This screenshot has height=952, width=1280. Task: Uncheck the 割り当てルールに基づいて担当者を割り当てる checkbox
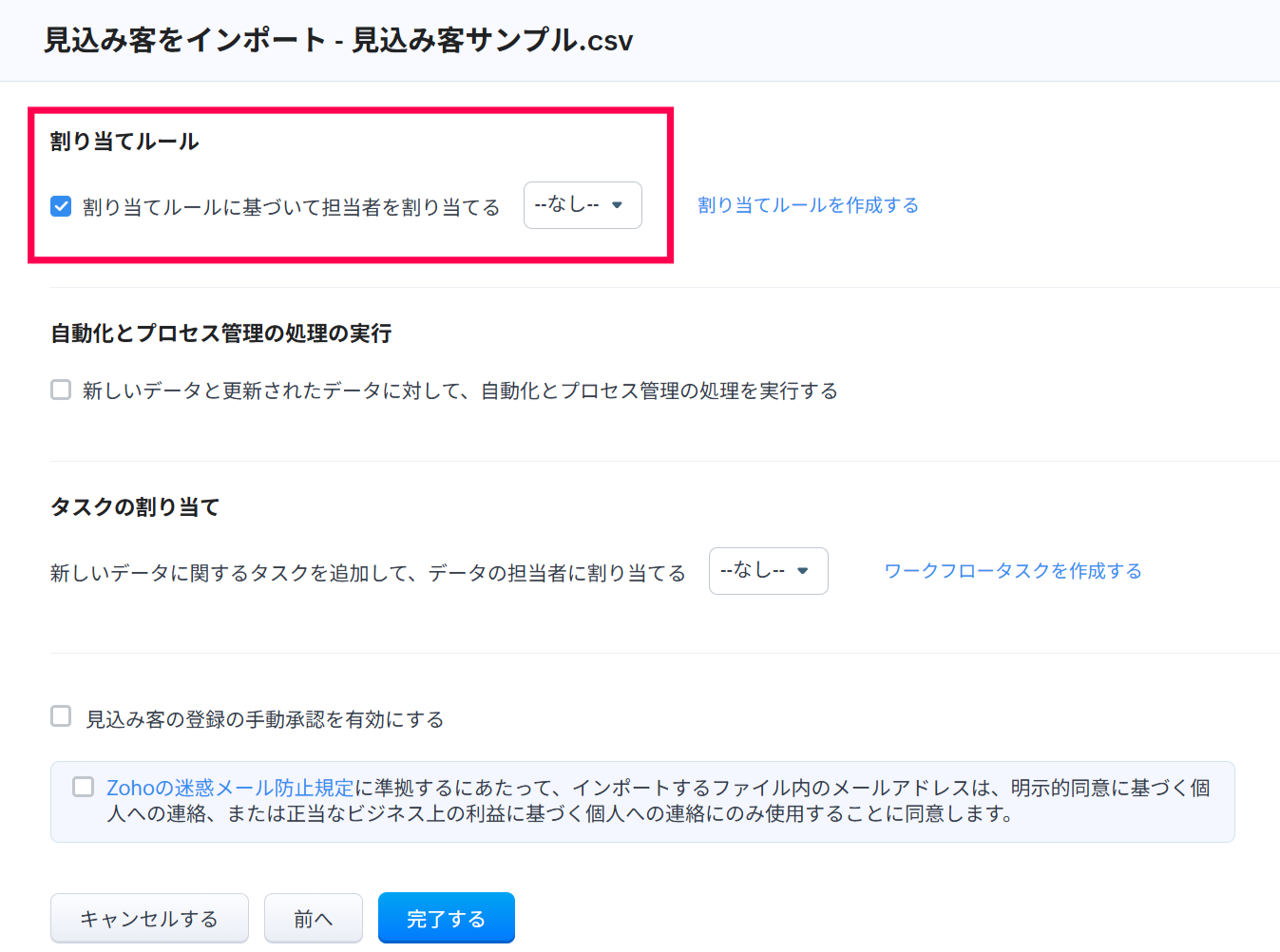[x=61, y=206]
